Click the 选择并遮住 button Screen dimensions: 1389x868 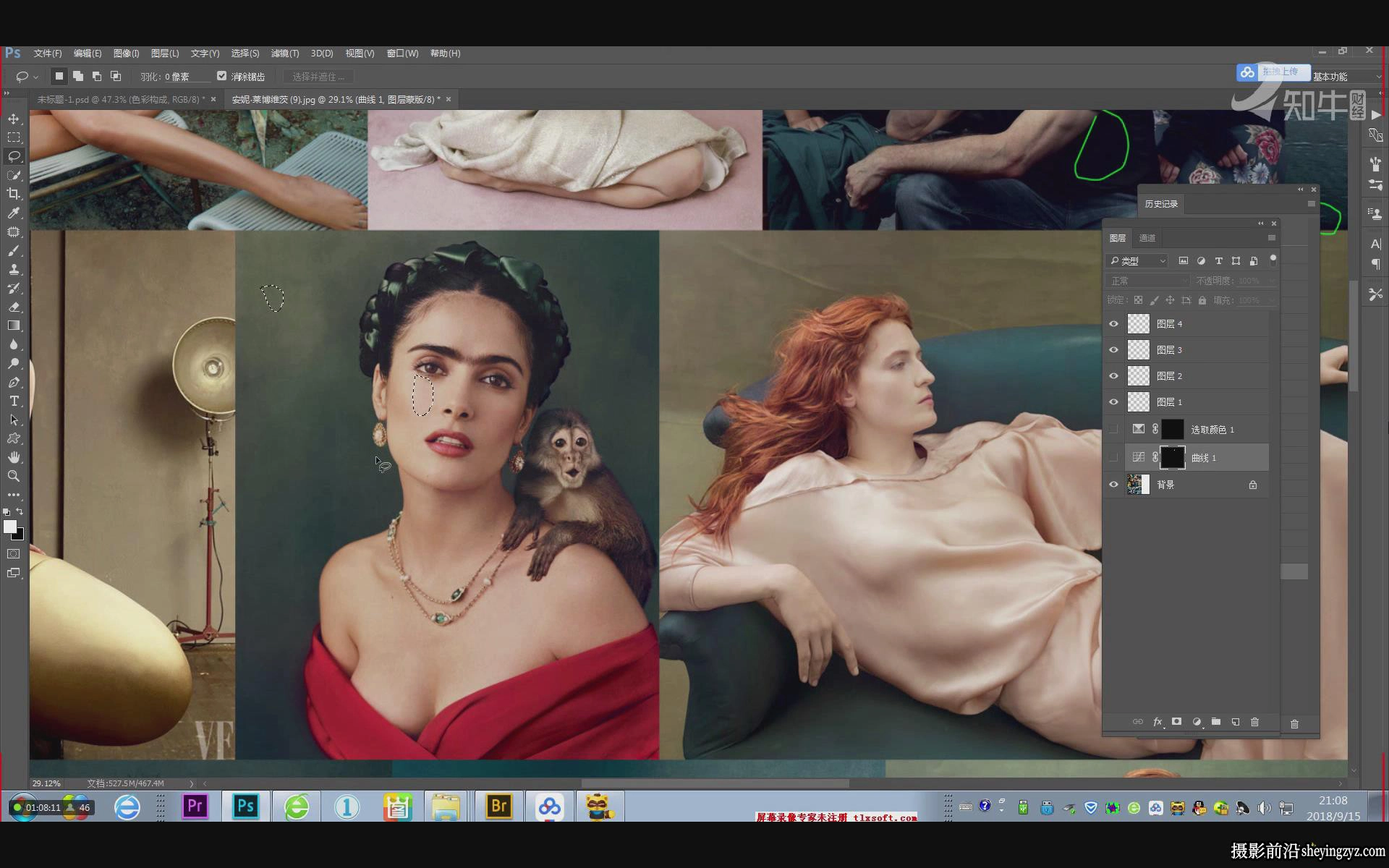point(318,77)
